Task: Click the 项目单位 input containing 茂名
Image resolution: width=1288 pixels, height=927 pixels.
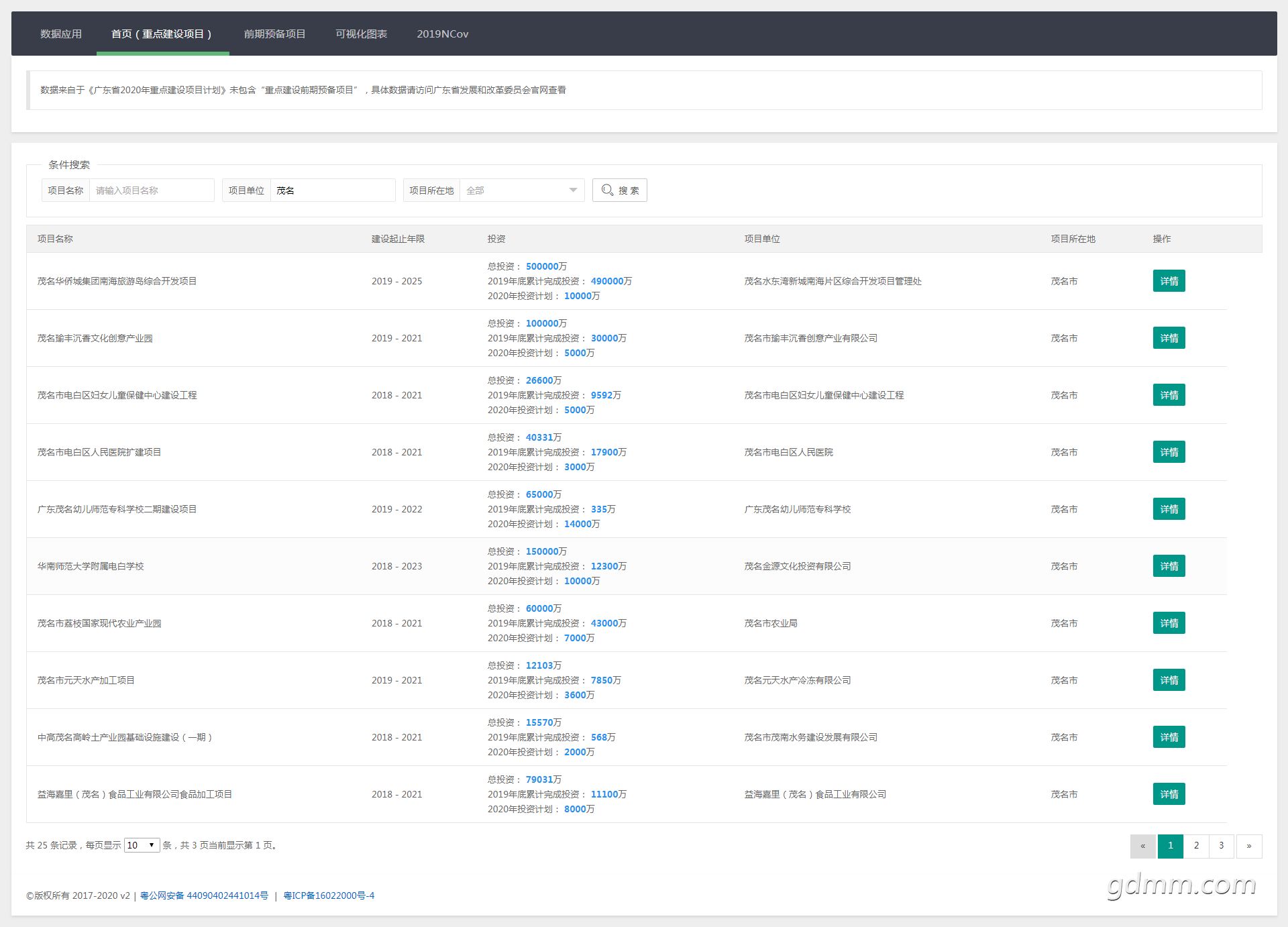Action: [333, 190]
